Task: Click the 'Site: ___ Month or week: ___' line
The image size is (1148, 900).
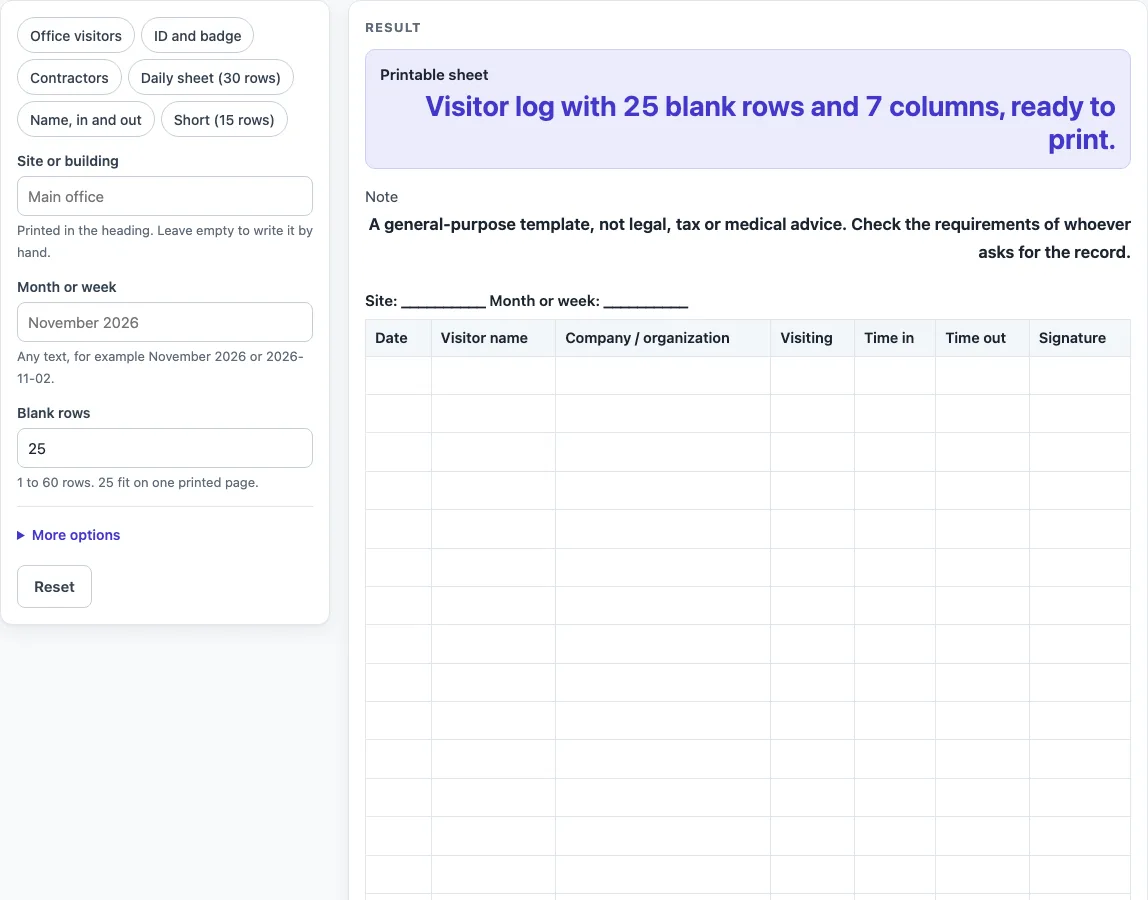Action: click(x=526, y=301)
